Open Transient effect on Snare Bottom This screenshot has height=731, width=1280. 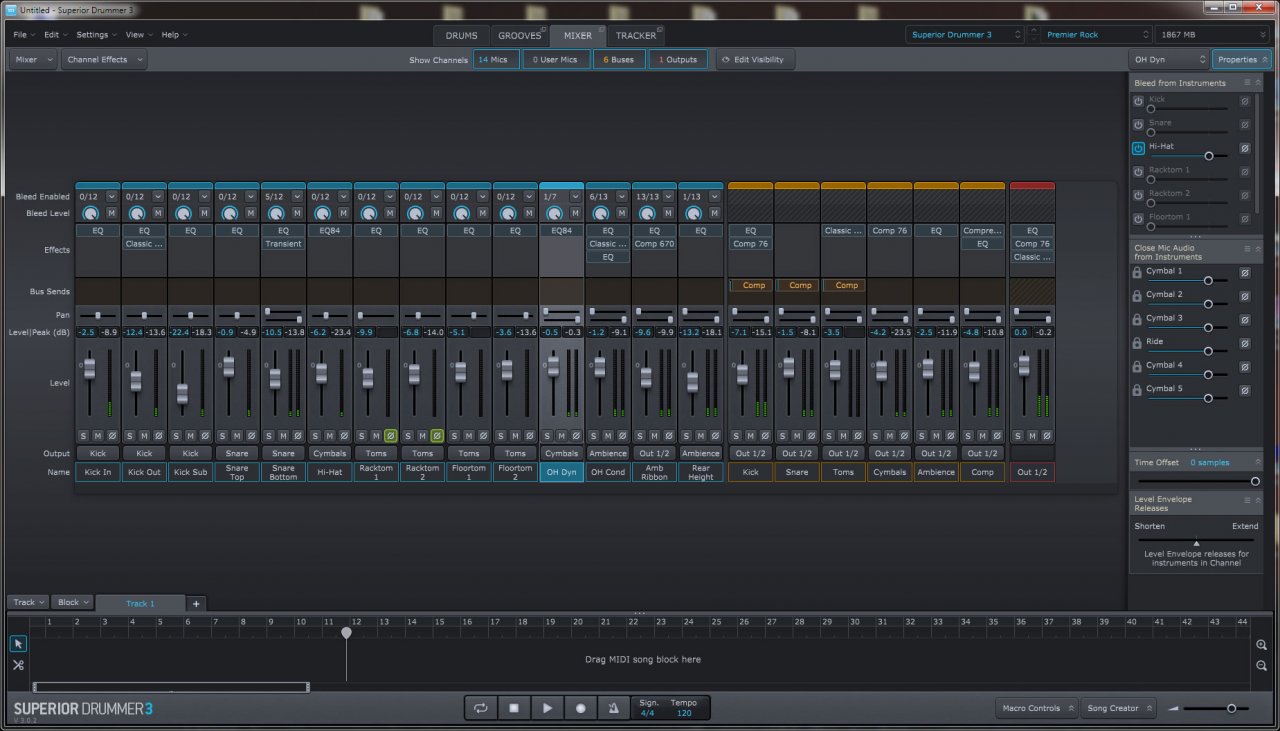(x=284, y=244)
